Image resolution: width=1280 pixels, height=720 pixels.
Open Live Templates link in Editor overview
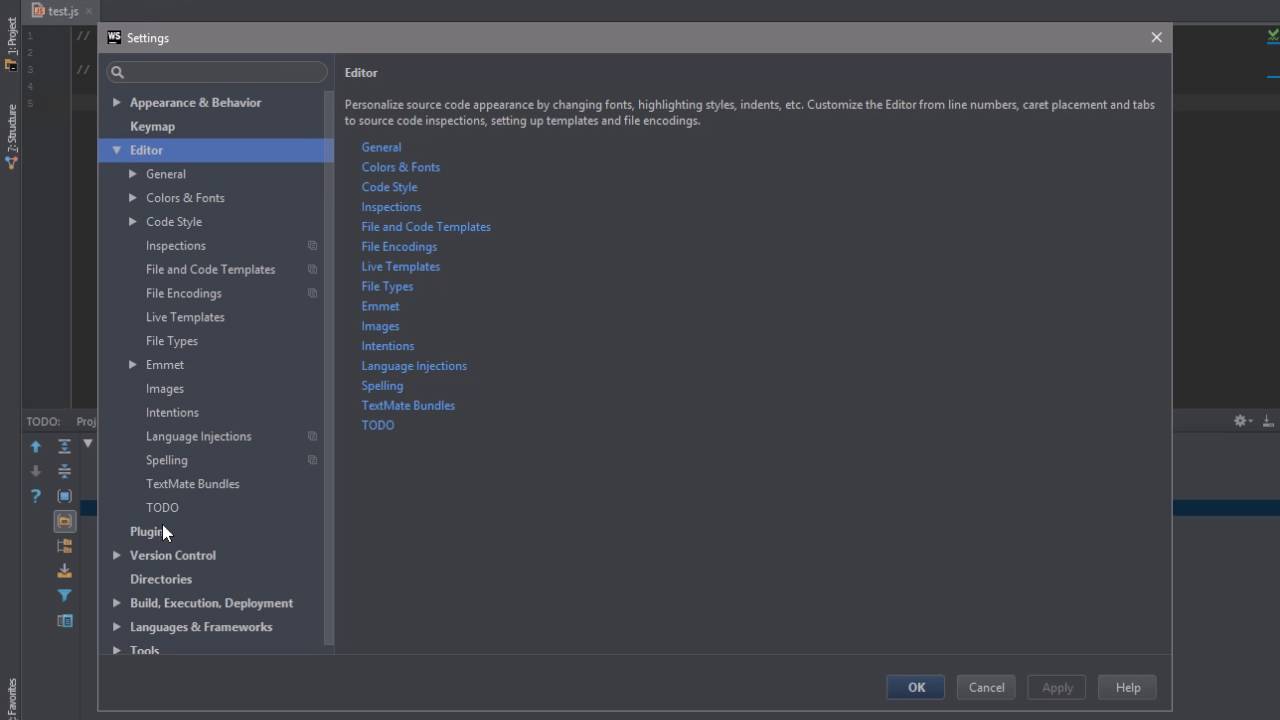click(400, 266)
